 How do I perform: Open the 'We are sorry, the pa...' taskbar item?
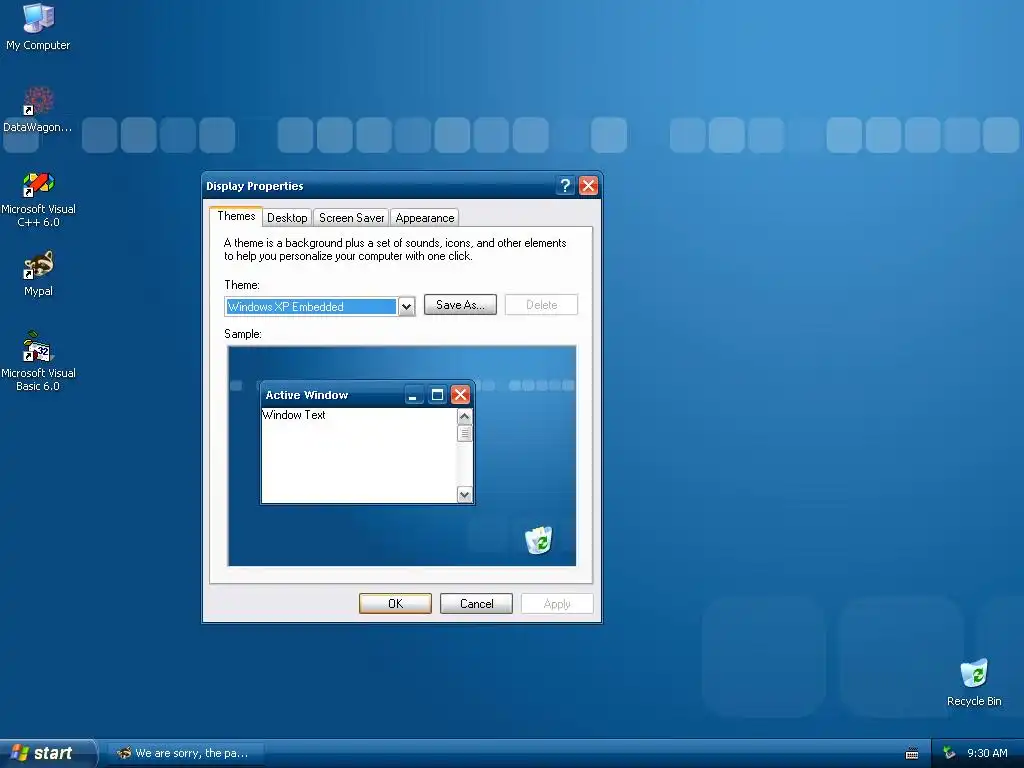click(x=186, y=753)
